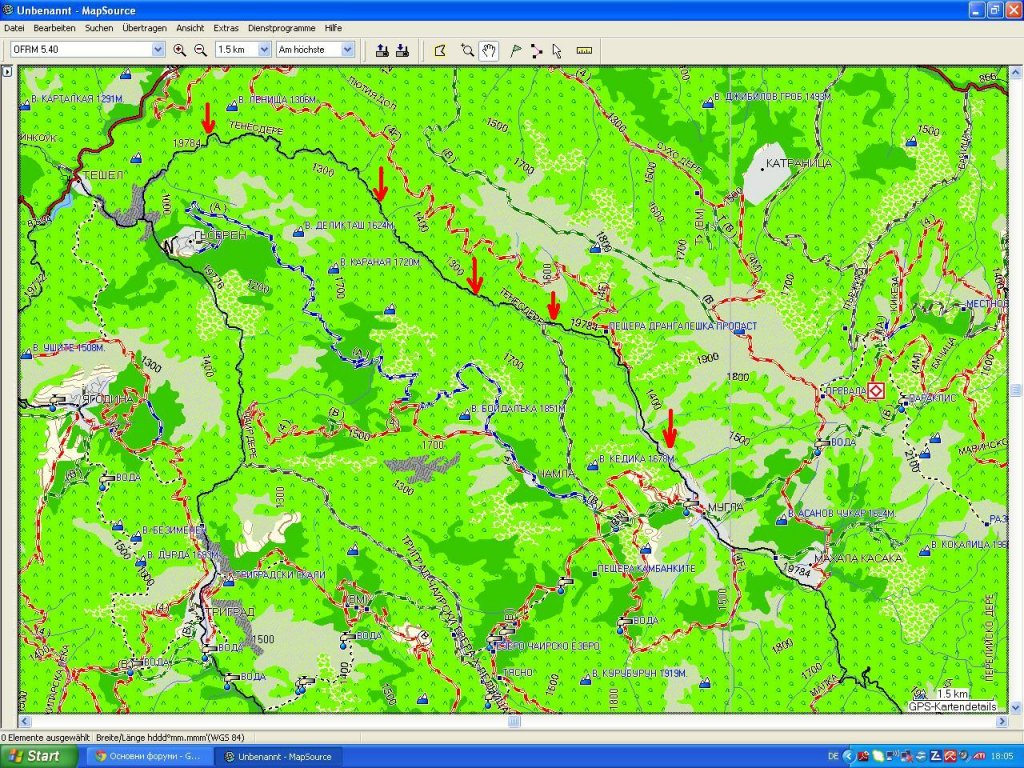
Task: Select the distance measure ruler tool
Action: coord(585,49)
